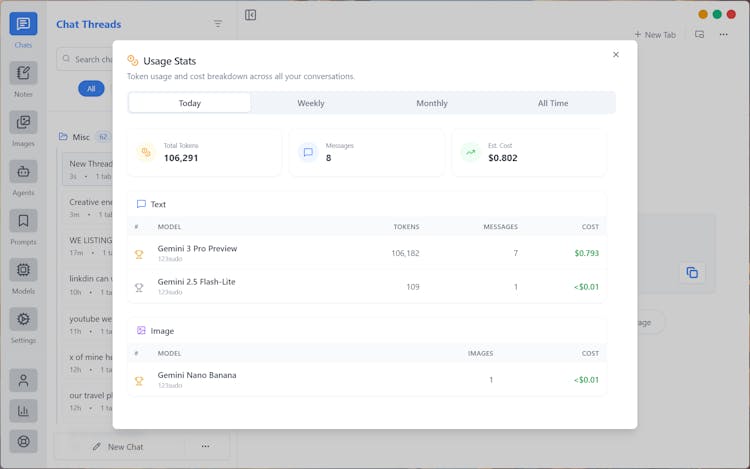The width and height of the screenshot is (750, 469).
Task: Expand the Misc folder
Action: pos(80,137)
